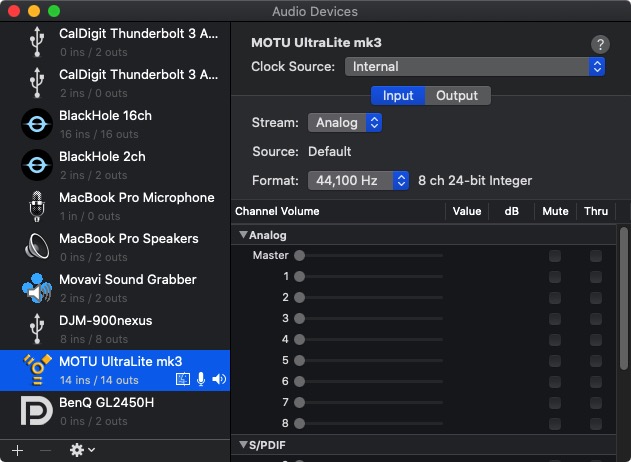Click the default output speaker indicator on MOTU row
631x462 pixels.
coord(219,379)
